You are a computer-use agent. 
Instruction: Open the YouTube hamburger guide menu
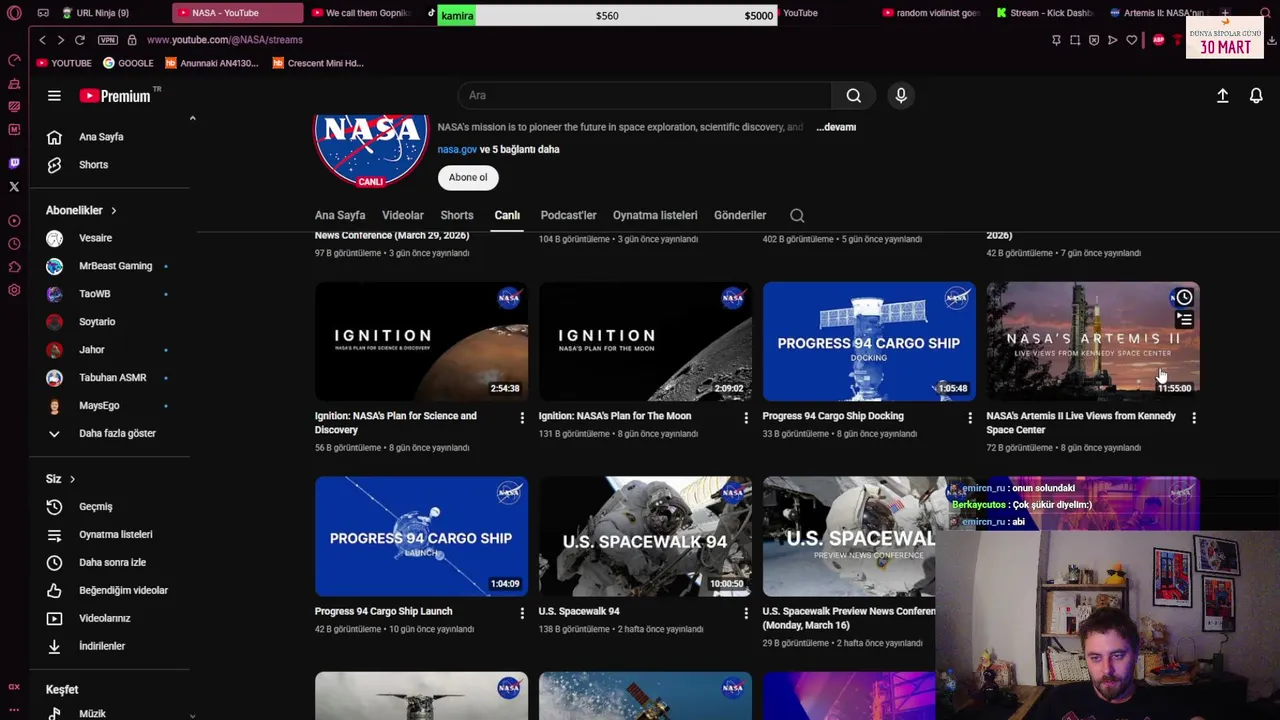click(x=54, y=96)
